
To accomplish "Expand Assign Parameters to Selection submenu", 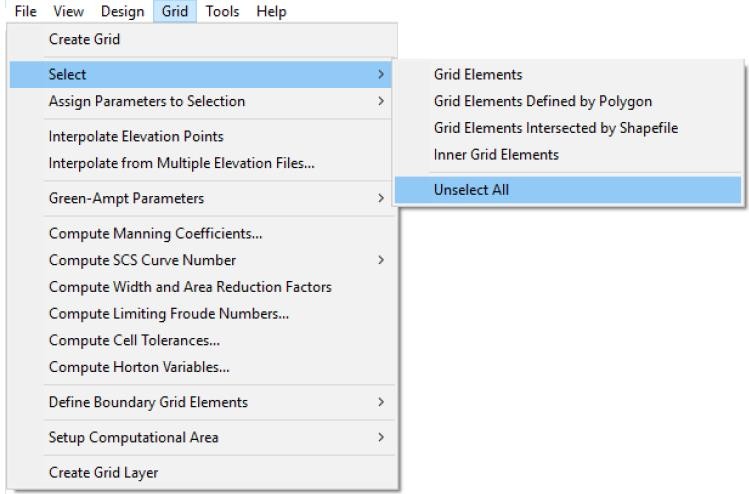I will tap(146, 101).
